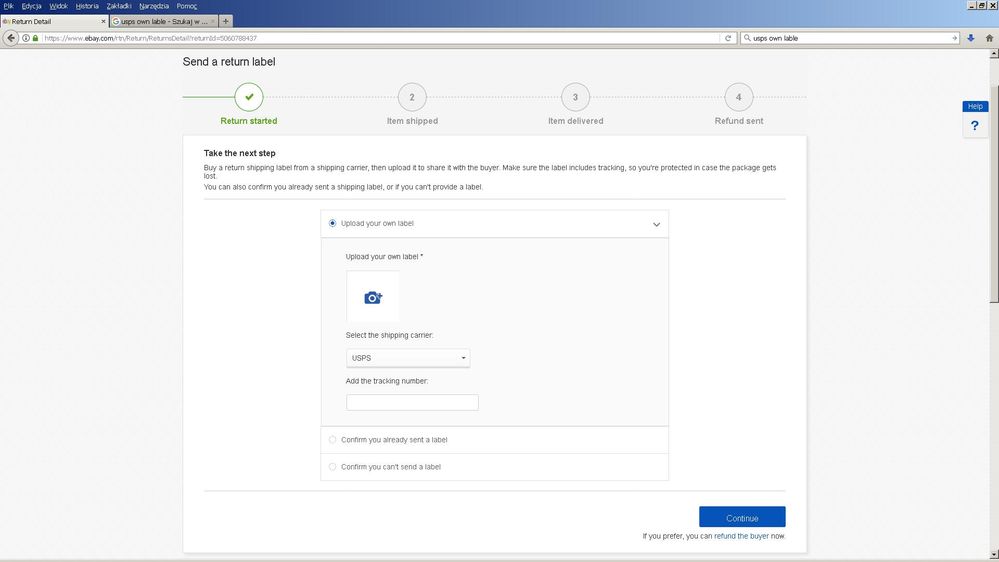Open the USPS shipping carrier dropdown
This screenshot has width=999, height=562.
point(408,358)
